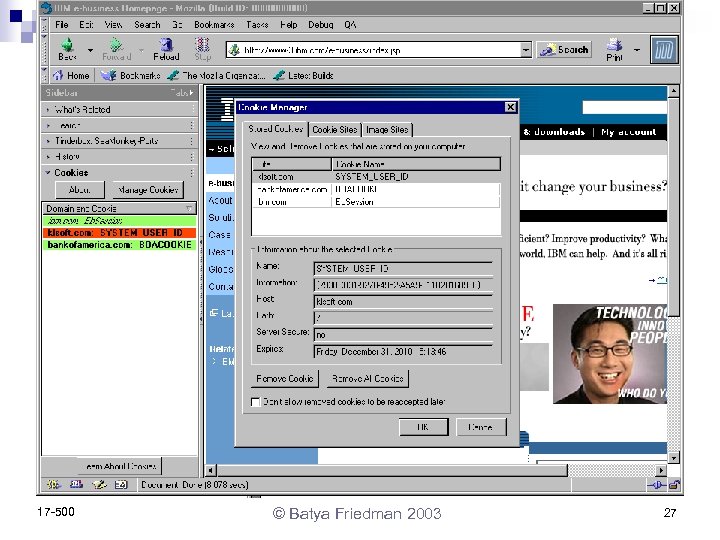
Task: Open the Print options dropdown arrow
Action: (637, 50)
